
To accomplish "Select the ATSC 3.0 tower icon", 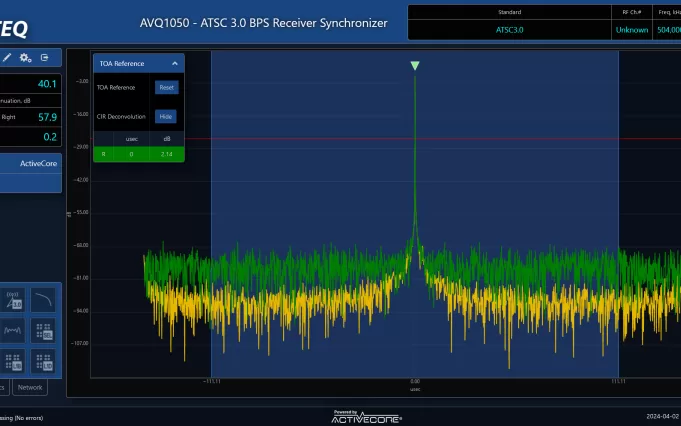I will (12, 300).
